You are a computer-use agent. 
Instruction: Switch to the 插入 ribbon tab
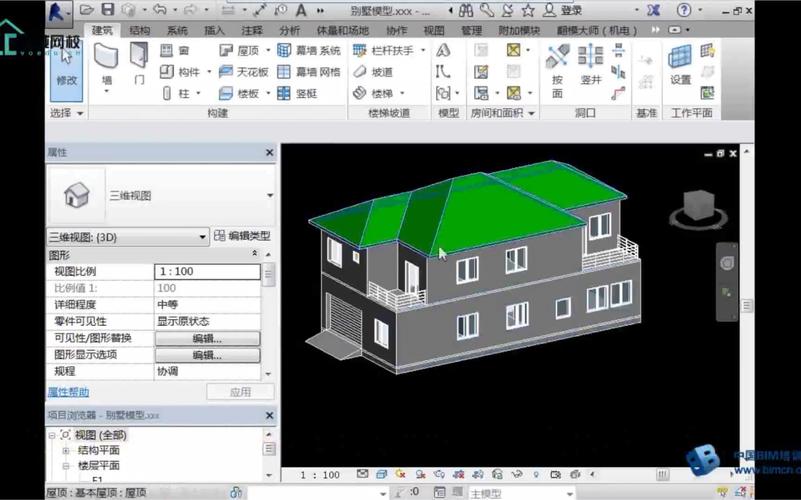click(x=215, y=30)
